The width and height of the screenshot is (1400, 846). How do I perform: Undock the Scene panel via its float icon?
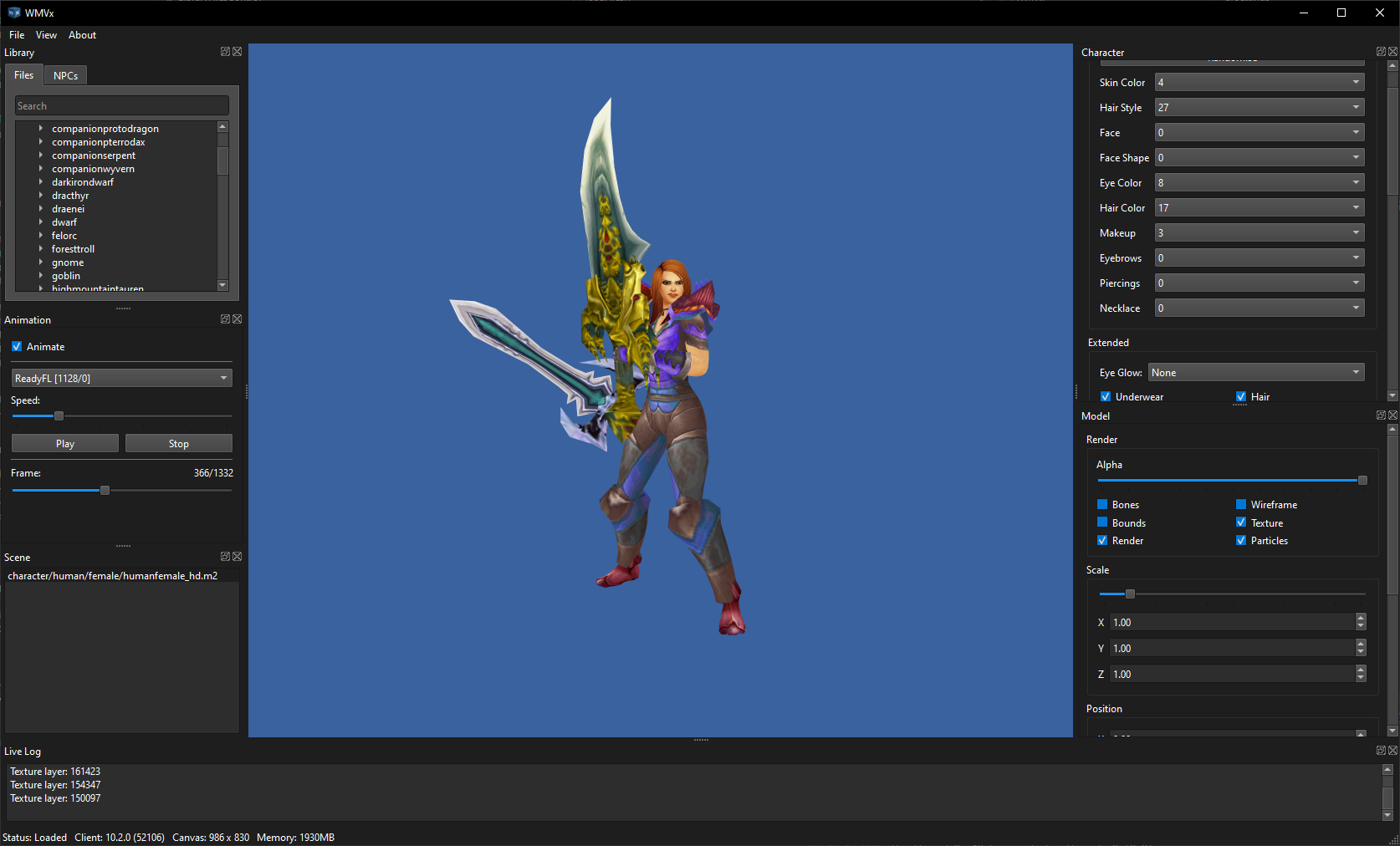(x=224, y=556)
